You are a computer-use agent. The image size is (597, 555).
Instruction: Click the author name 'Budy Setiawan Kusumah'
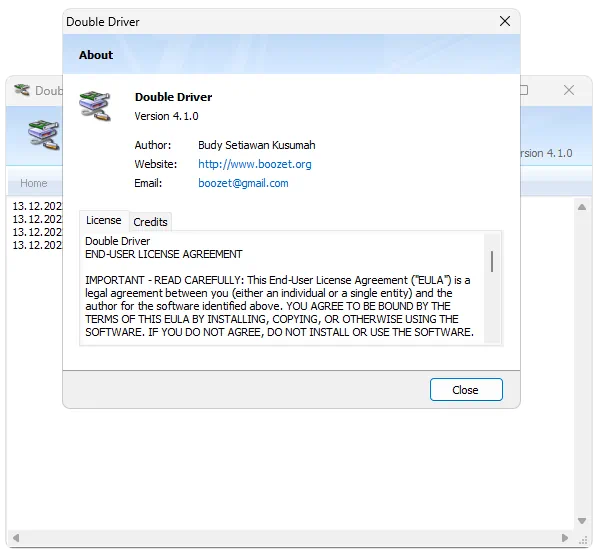[257, 145]
